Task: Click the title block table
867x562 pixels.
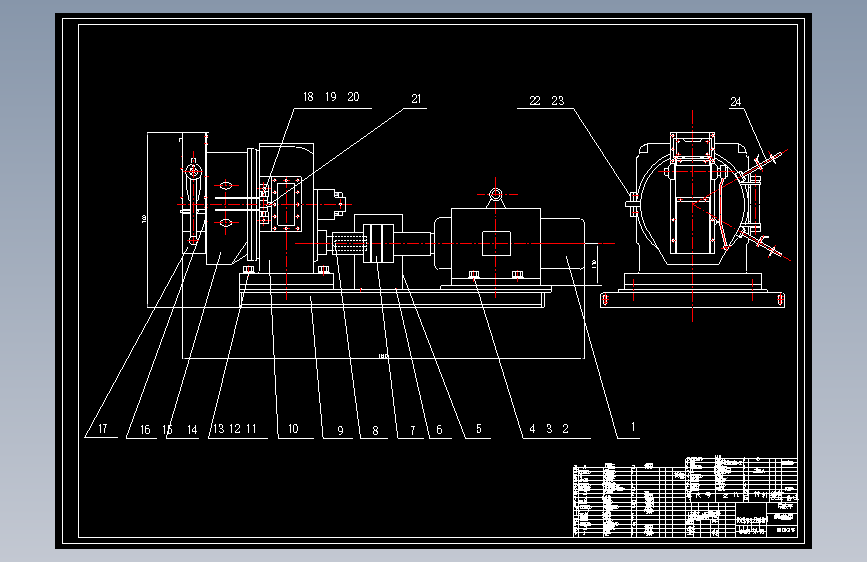Action: (x=685, y=497)
